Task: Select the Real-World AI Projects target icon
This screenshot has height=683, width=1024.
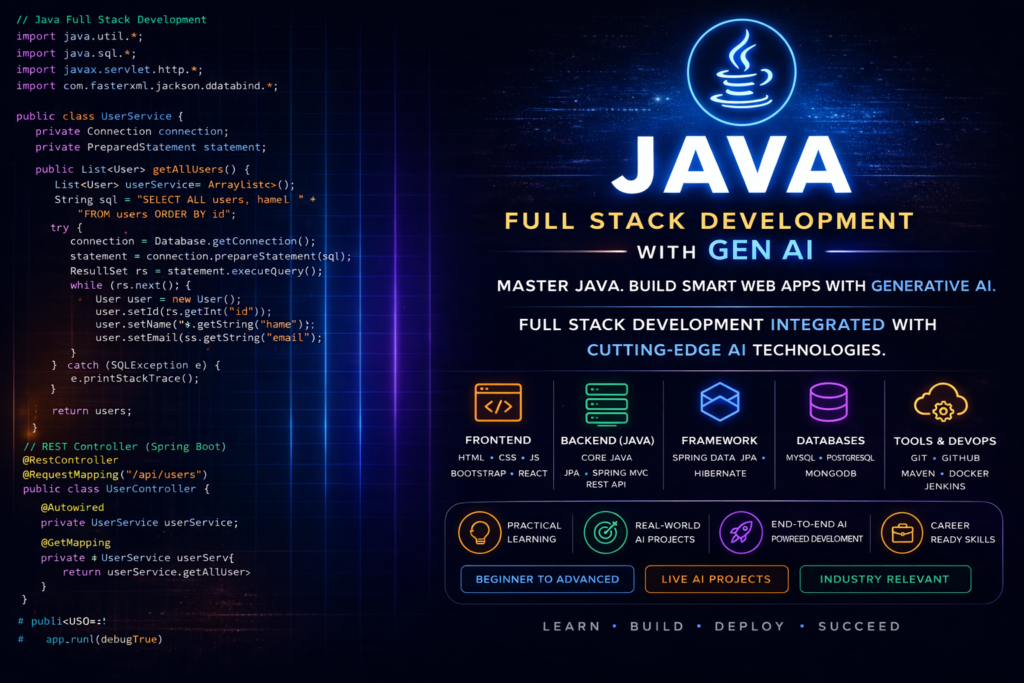Action: coord(605,532)
